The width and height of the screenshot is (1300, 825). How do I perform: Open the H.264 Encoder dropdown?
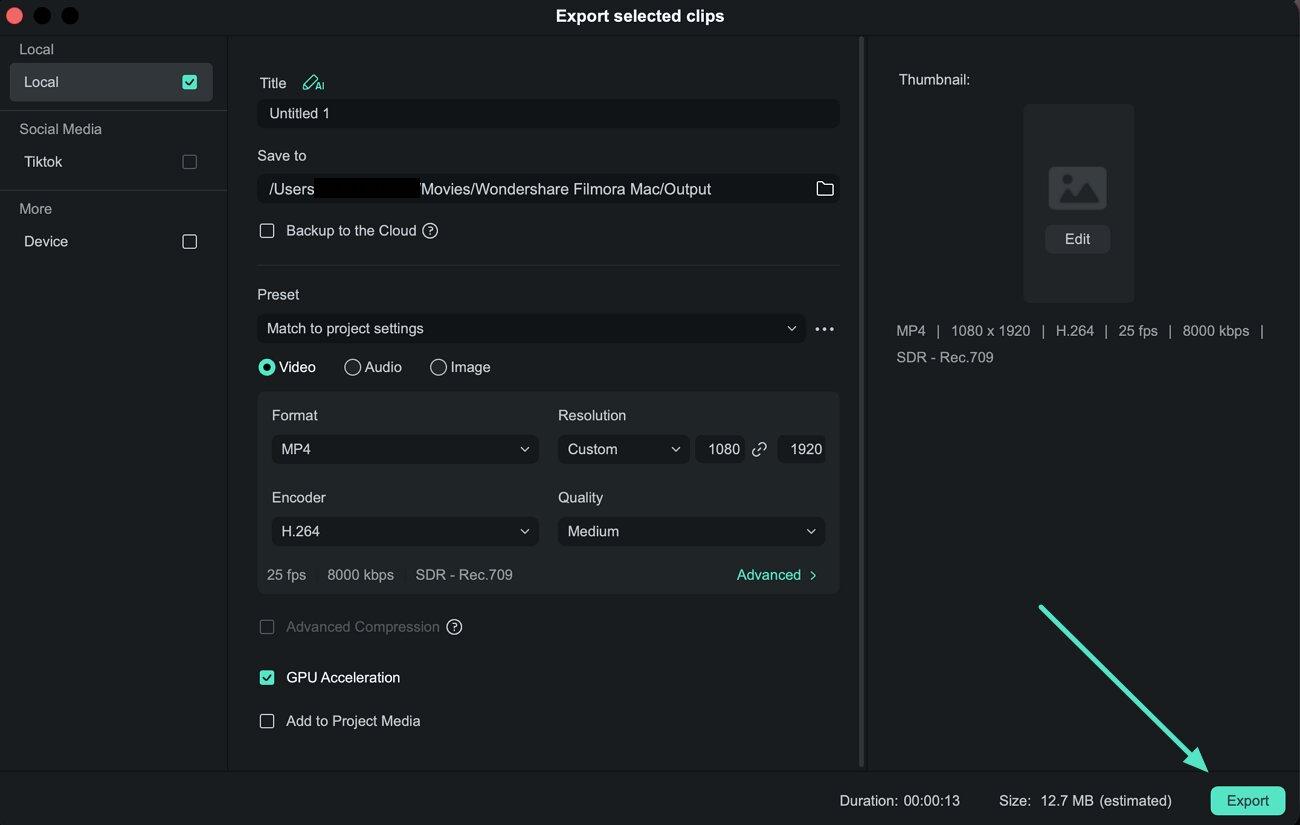pos(405,532)
